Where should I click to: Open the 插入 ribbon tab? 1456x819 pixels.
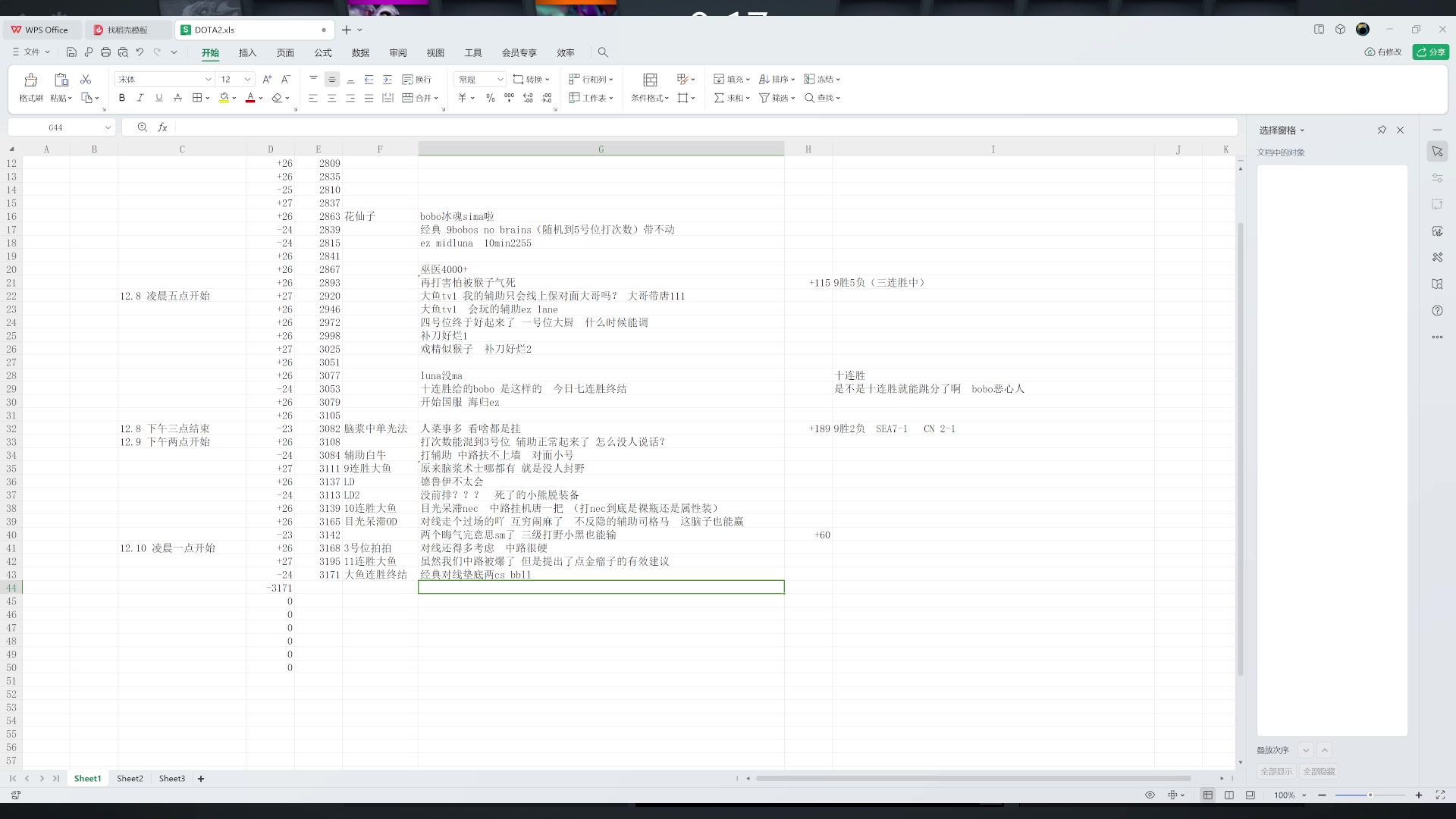(x=248, y=52)
